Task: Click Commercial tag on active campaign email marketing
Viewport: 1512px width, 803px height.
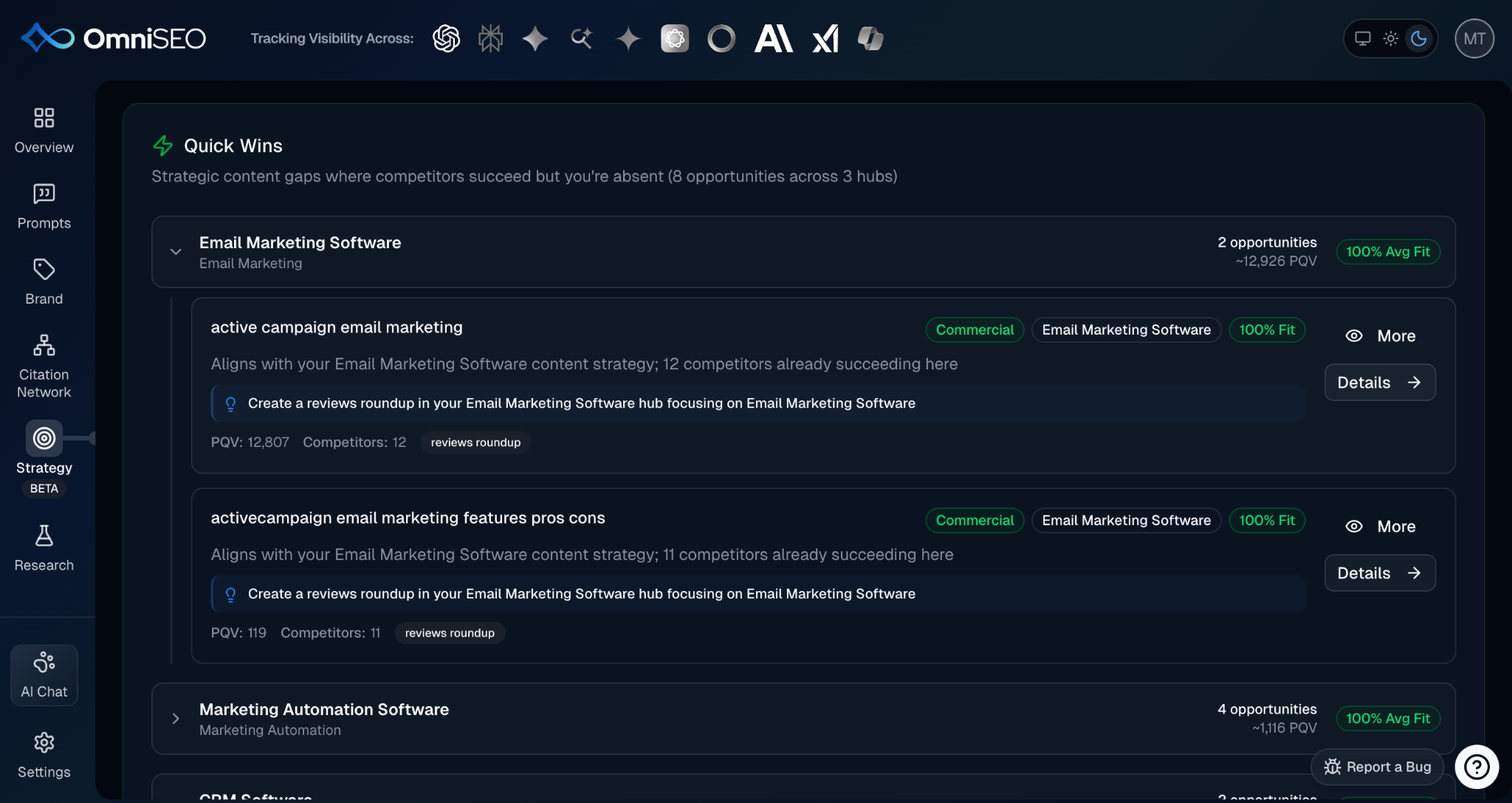Action: (x=975, y=330)
